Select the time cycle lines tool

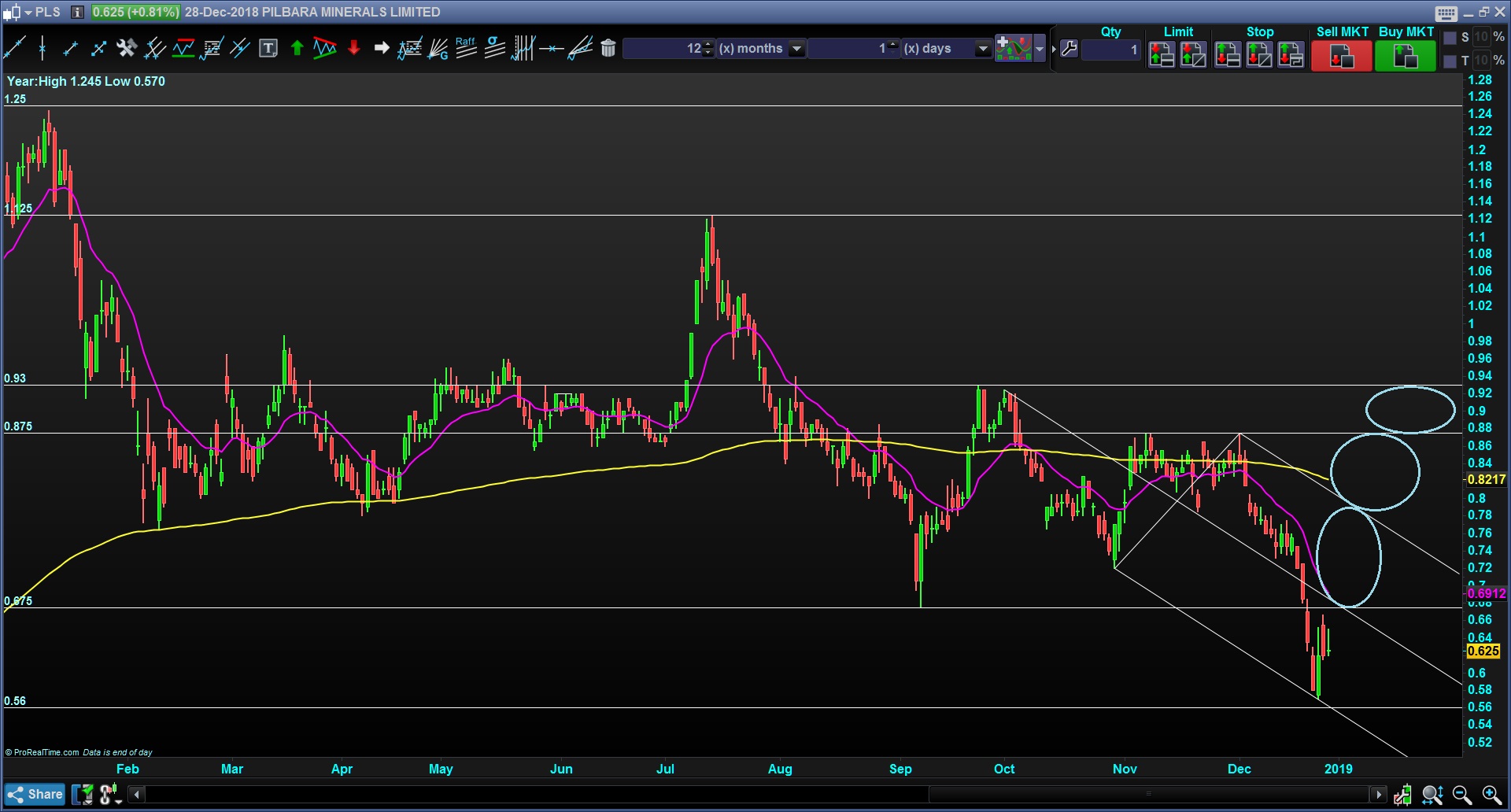click(523, 48)
